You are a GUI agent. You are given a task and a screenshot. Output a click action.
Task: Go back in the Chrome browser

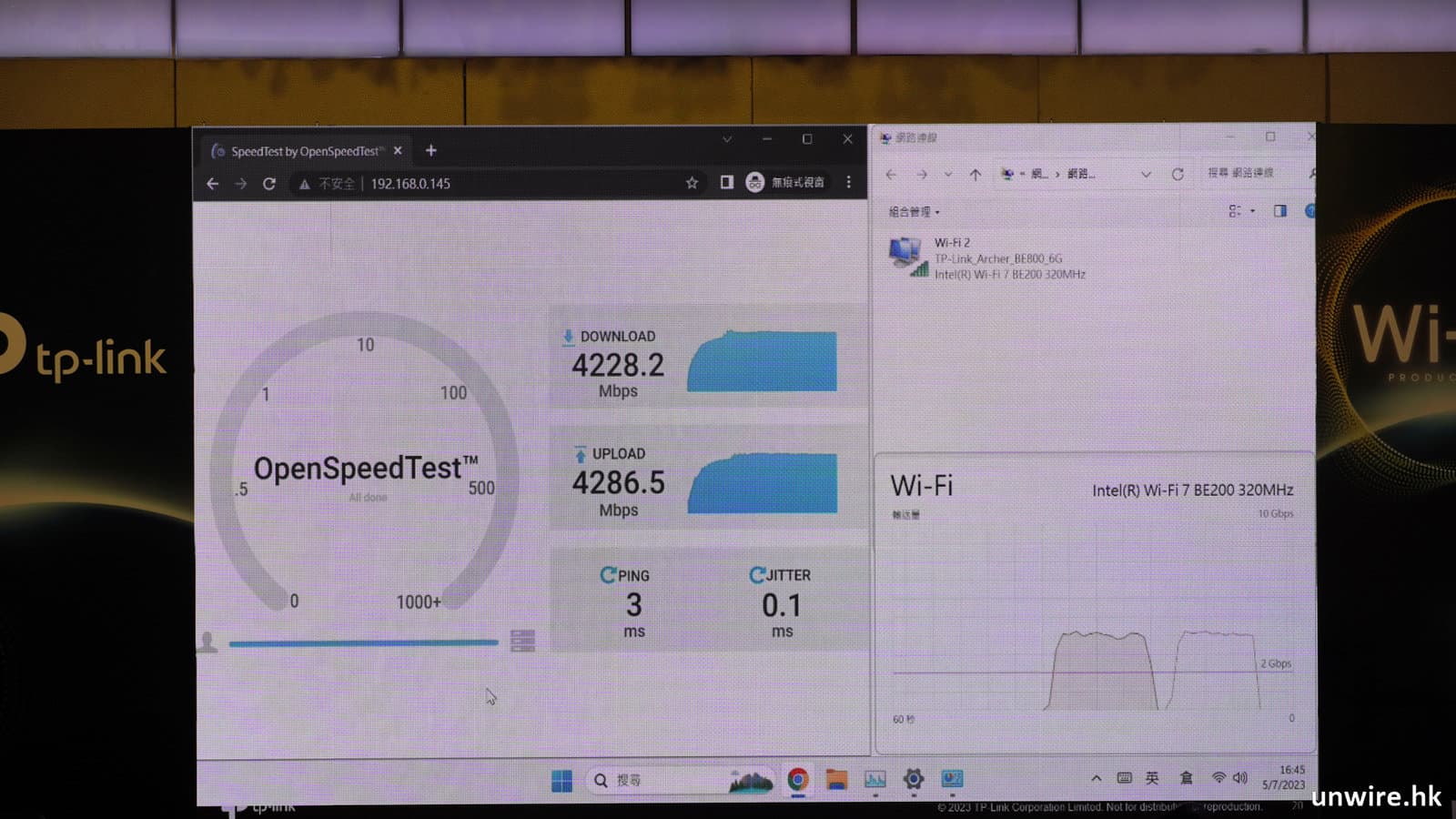pos(213,184)
